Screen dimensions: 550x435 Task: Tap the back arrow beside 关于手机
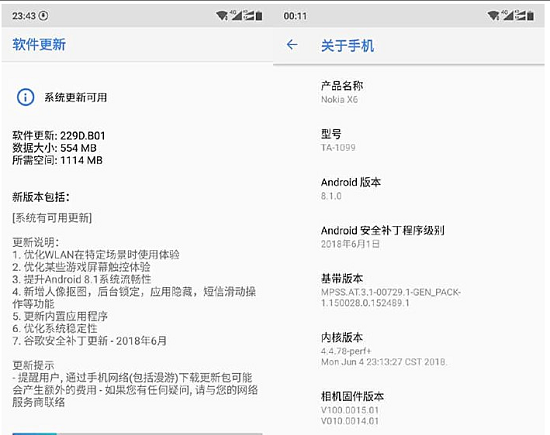tap(292, 45)
